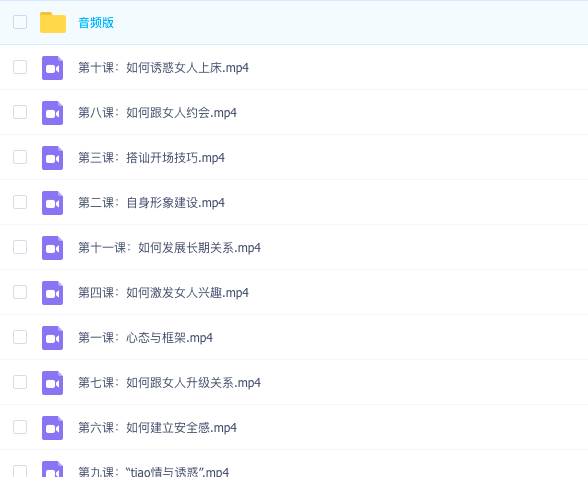
Task: Click video icon for 第四课：如何激发女人兴趣.mp4
Action: [52, 293]
